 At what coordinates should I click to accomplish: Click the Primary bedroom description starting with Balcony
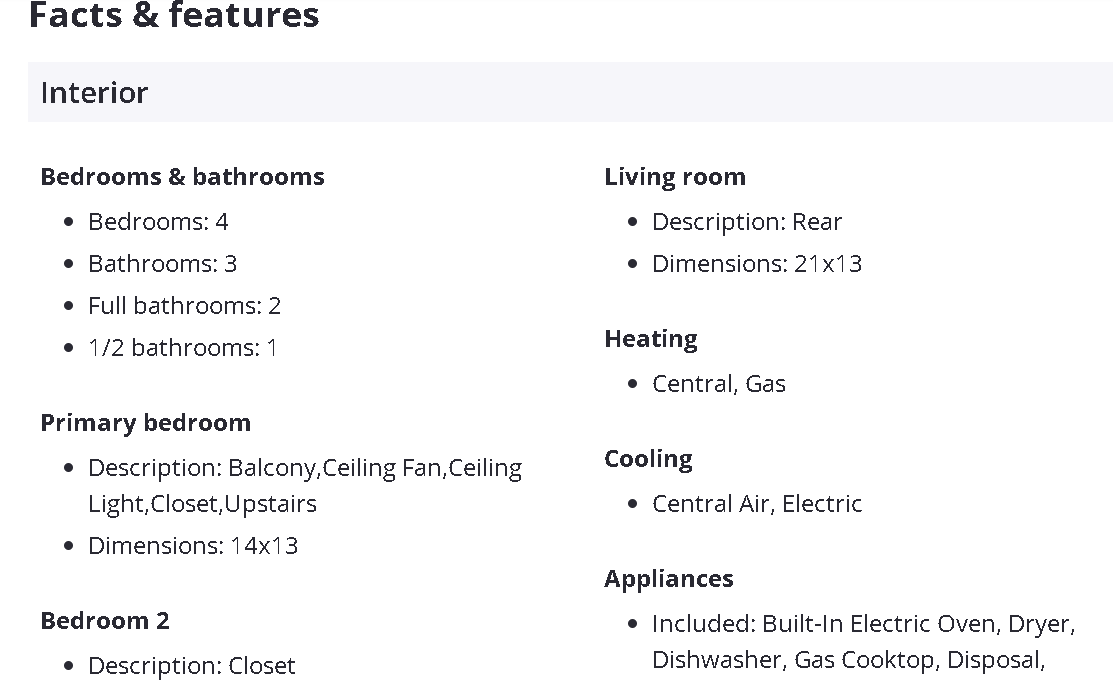coord(304,486)
